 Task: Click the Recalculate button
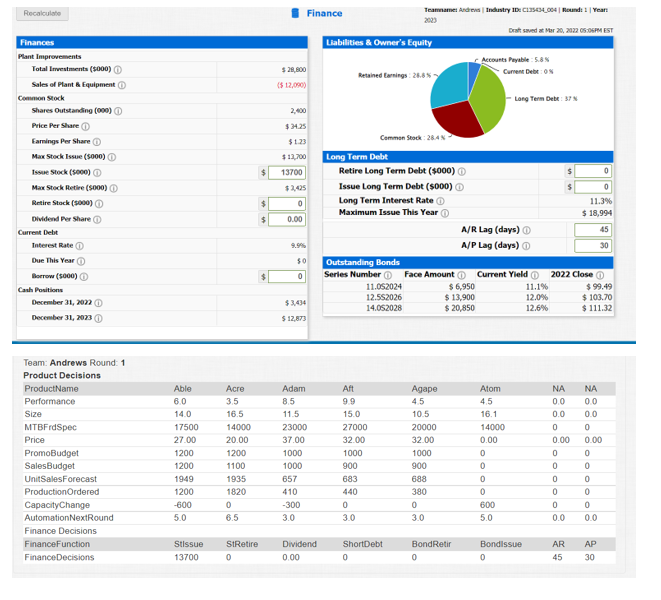point(42,13)
